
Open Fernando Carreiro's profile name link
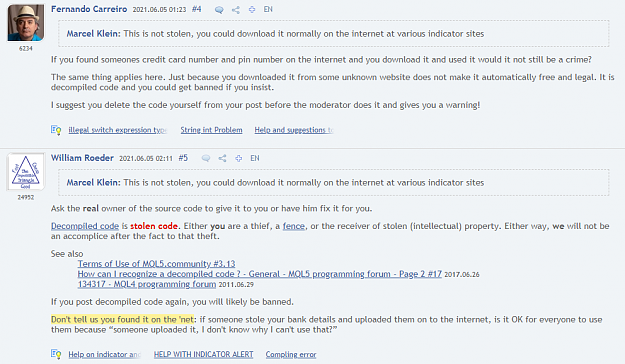(89, 9)
